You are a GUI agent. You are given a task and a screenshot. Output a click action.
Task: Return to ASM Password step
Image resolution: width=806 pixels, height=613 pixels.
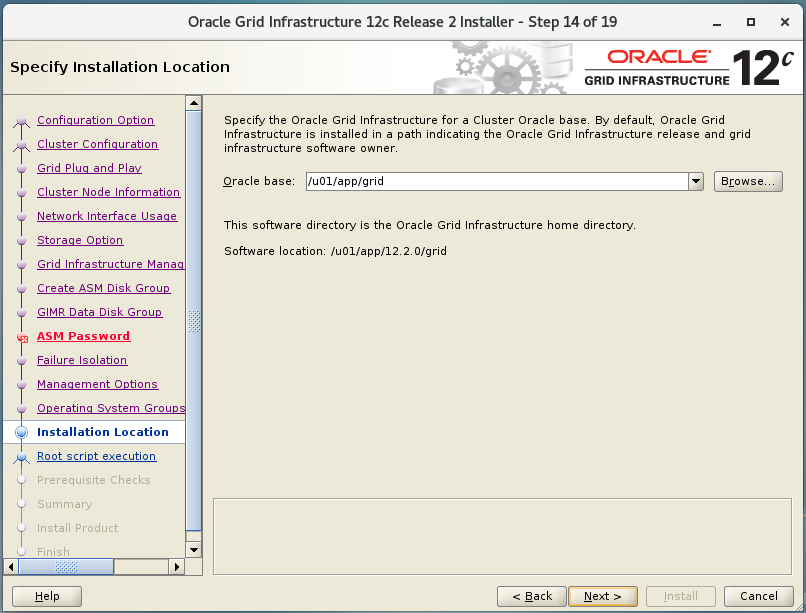(x=83, y=336)
